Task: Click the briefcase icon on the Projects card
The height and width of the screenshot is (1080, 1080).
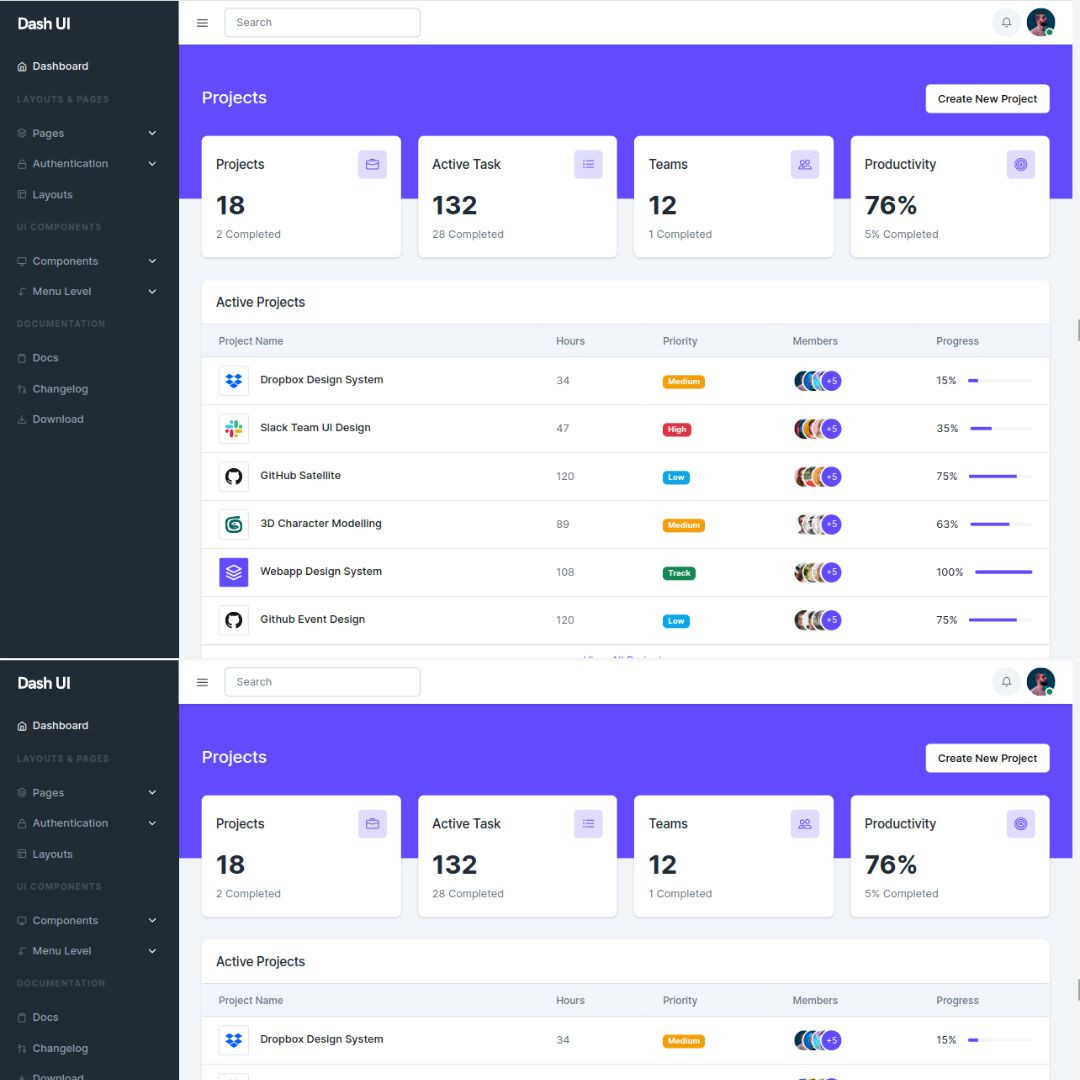Action: (372, 164)
